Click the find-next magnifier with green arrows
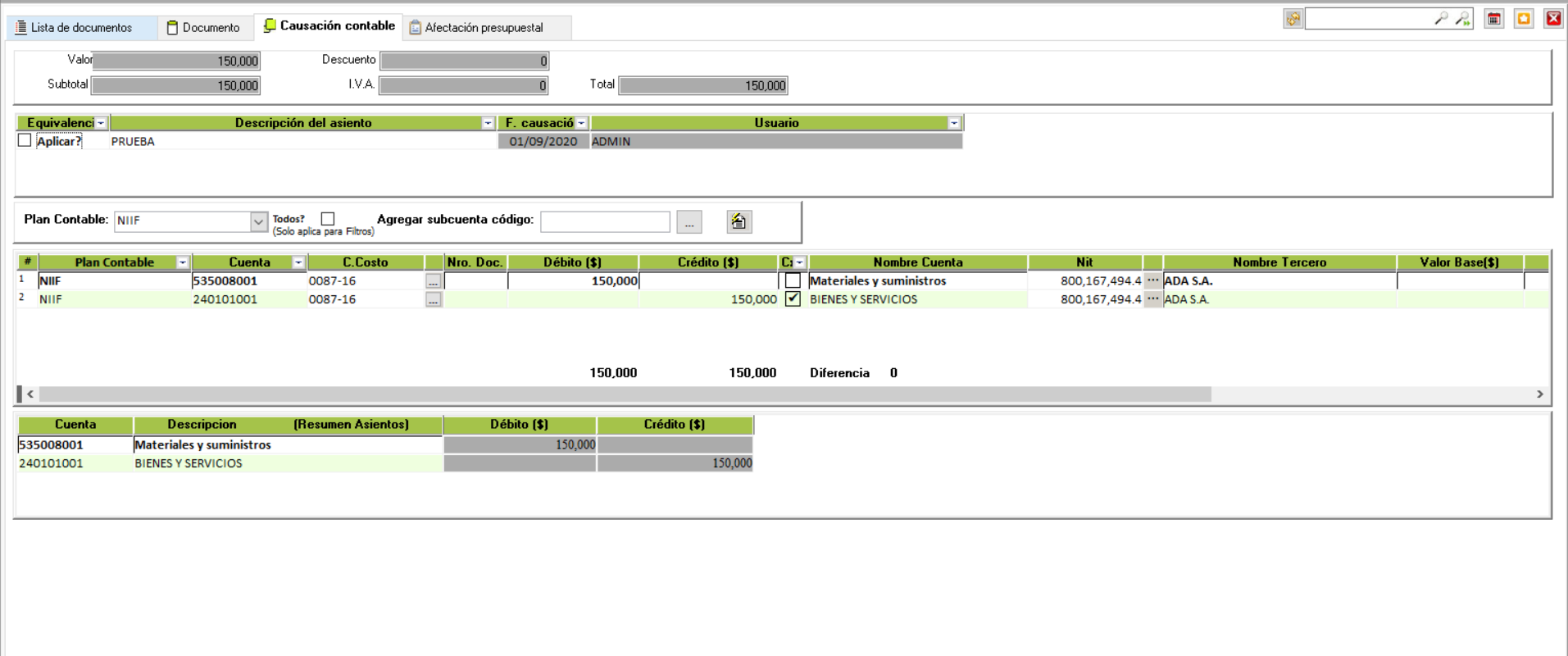The height and width of the screenshot is (656, 1568). (x=1462, y=19)
